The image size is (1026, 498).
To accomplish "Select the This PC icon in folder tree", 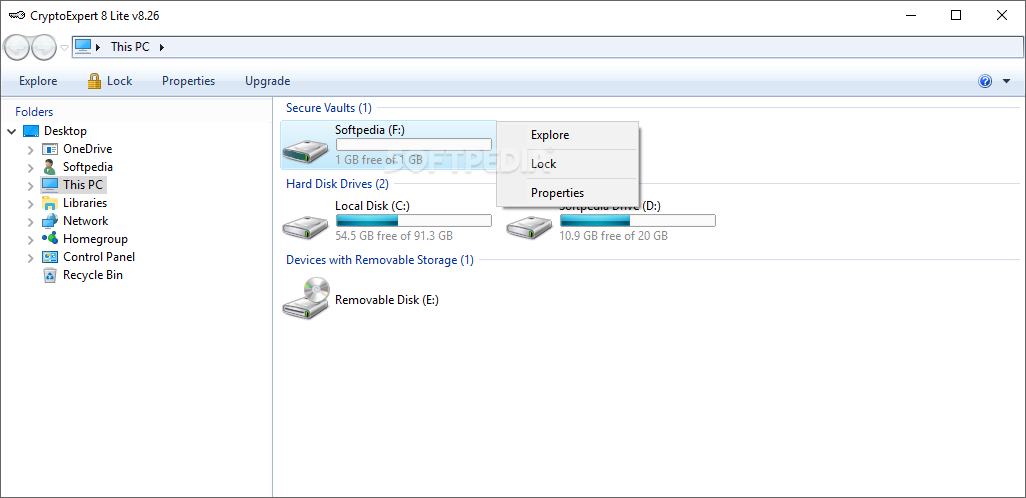I will [50, 185].
